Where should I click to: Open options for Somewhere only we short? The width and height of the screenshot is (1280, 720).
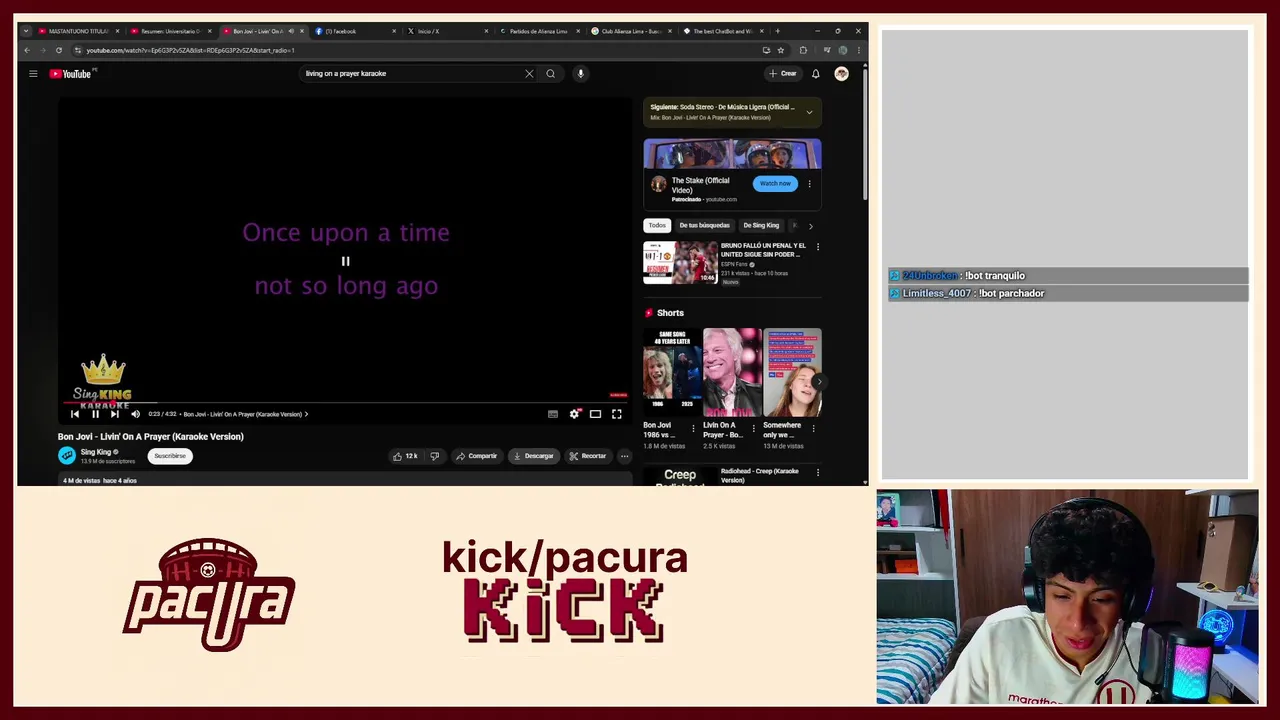tap(813, 429)
